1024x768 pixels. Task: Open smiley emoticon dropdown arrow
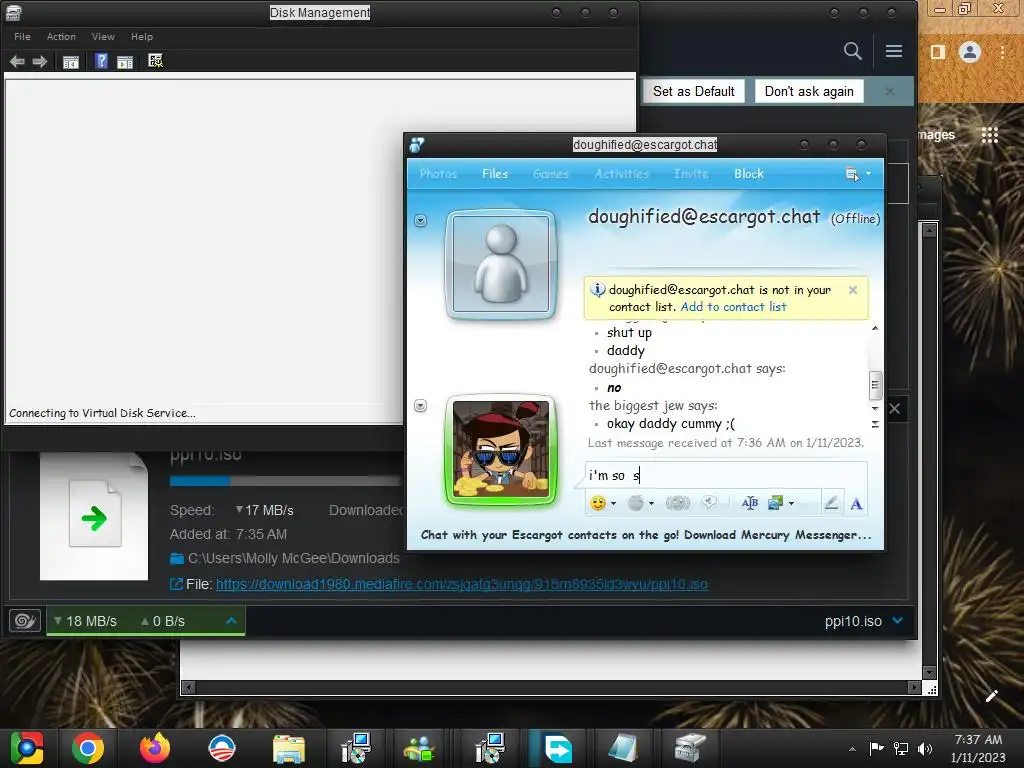tap(613, 504)
